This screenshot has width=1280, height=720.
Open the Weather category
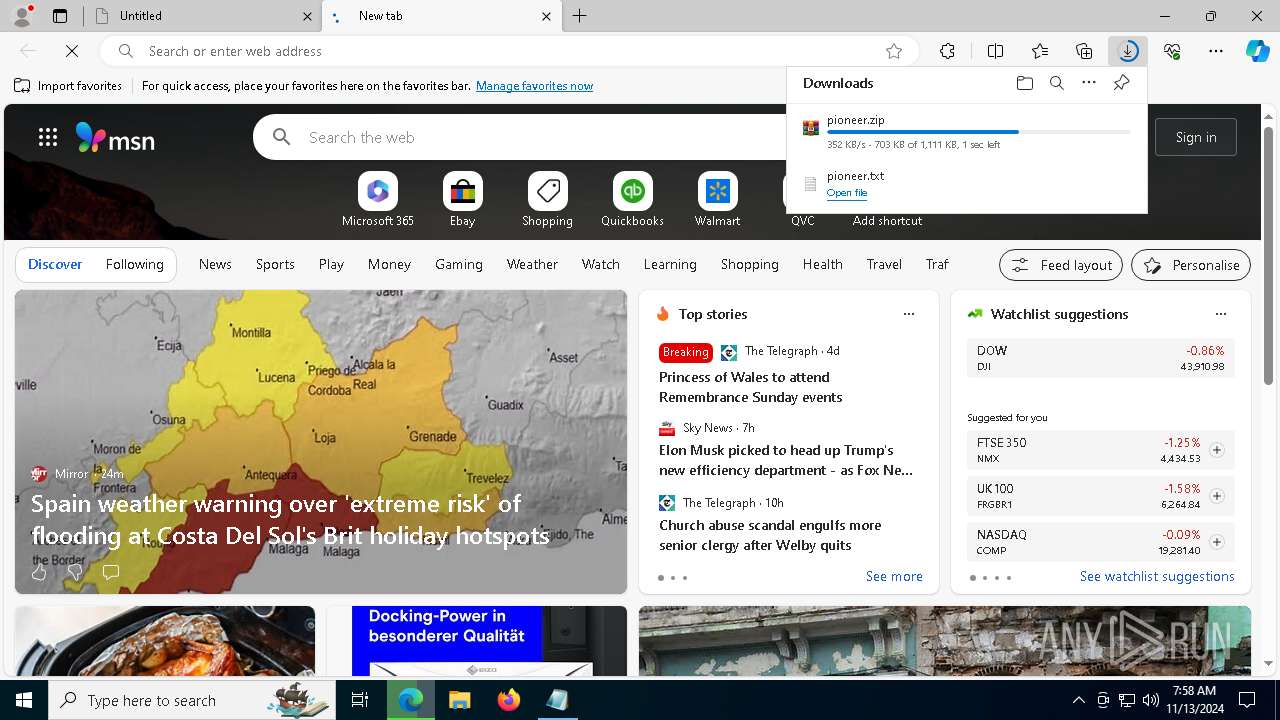[532, 264]
